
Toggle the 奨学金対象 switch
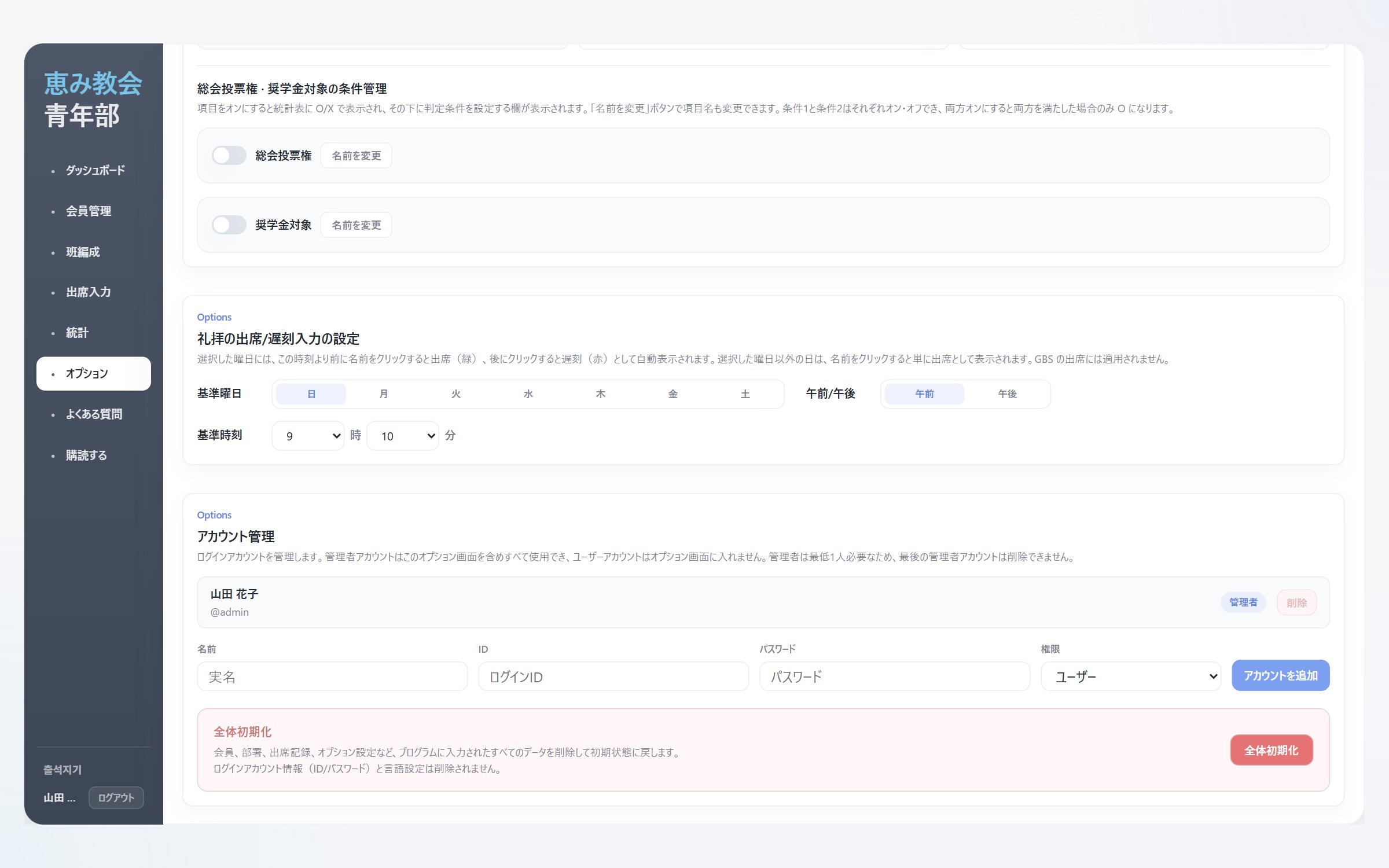(x=229, y=225)
